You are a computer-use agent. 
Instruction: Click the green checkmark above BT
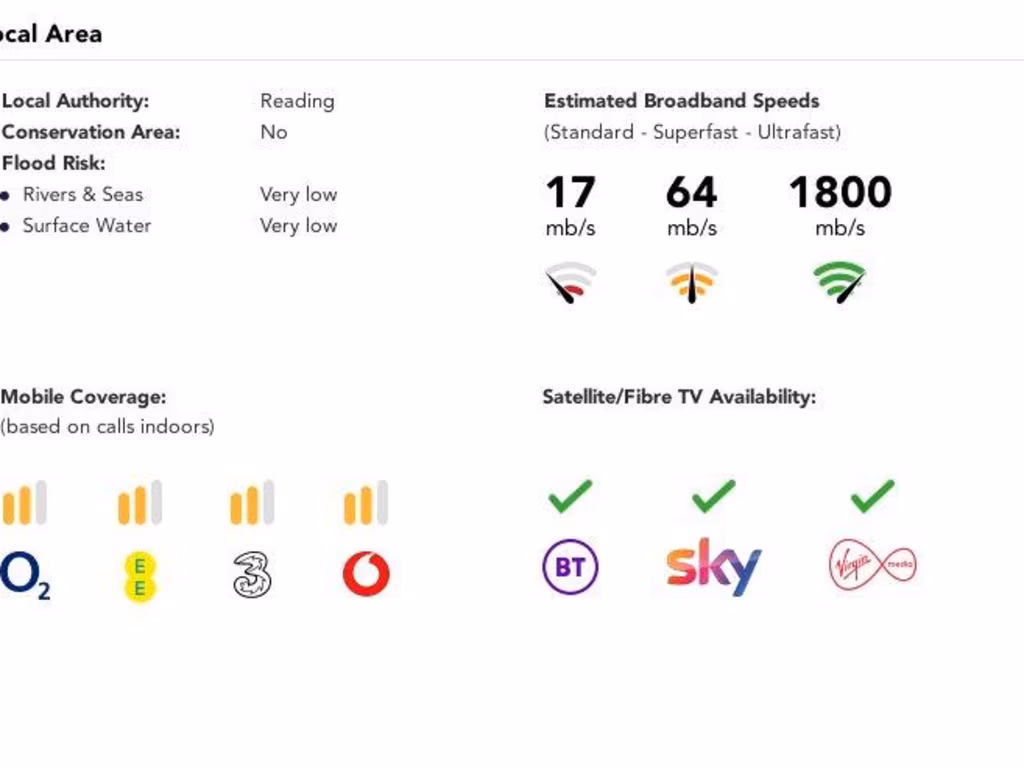click(570, 495)
